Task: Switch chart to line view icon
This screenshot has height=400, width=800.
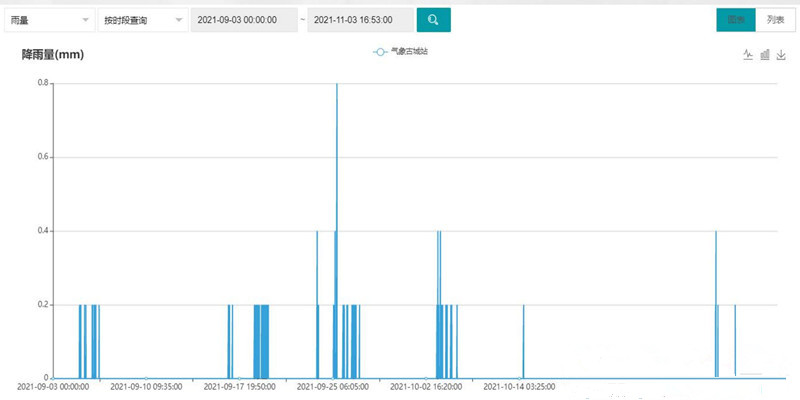Action: (747, 55)
